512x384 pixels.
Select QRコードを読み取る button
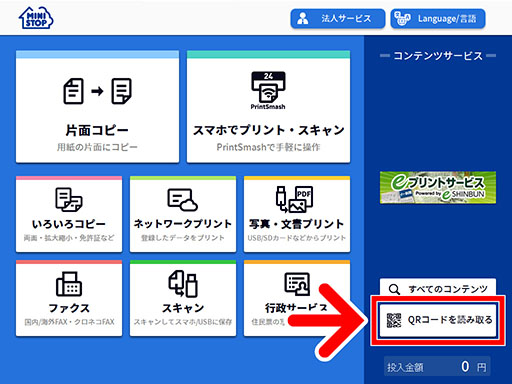[438, 320]
